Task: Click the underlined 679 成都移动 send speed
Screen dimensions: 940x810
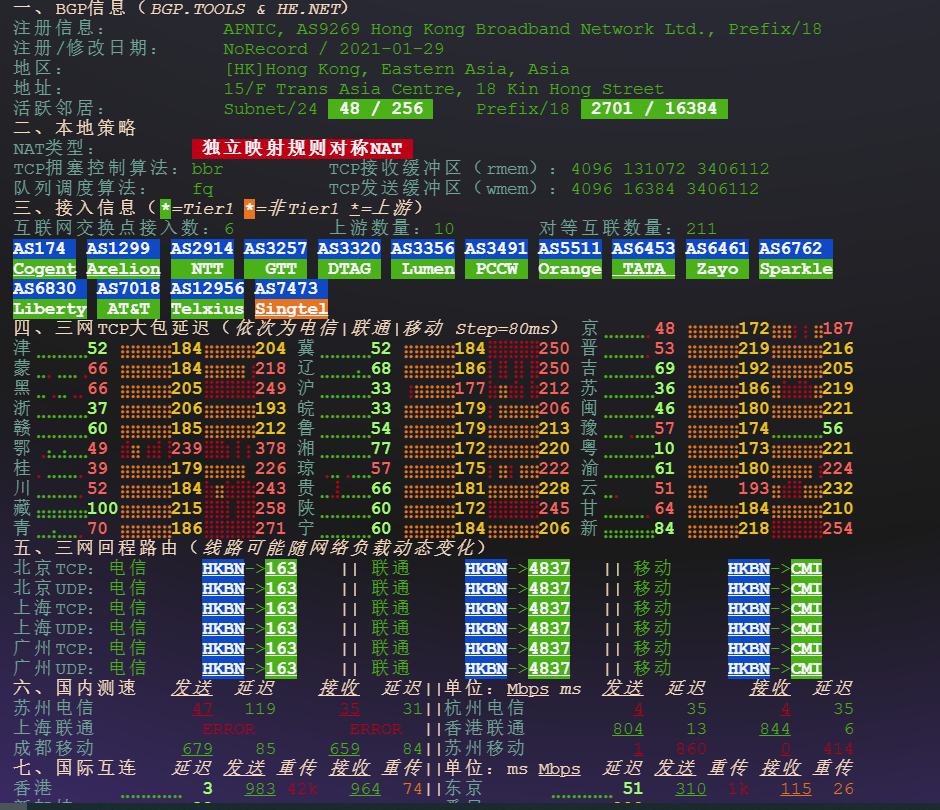Action: click(197, 749)
